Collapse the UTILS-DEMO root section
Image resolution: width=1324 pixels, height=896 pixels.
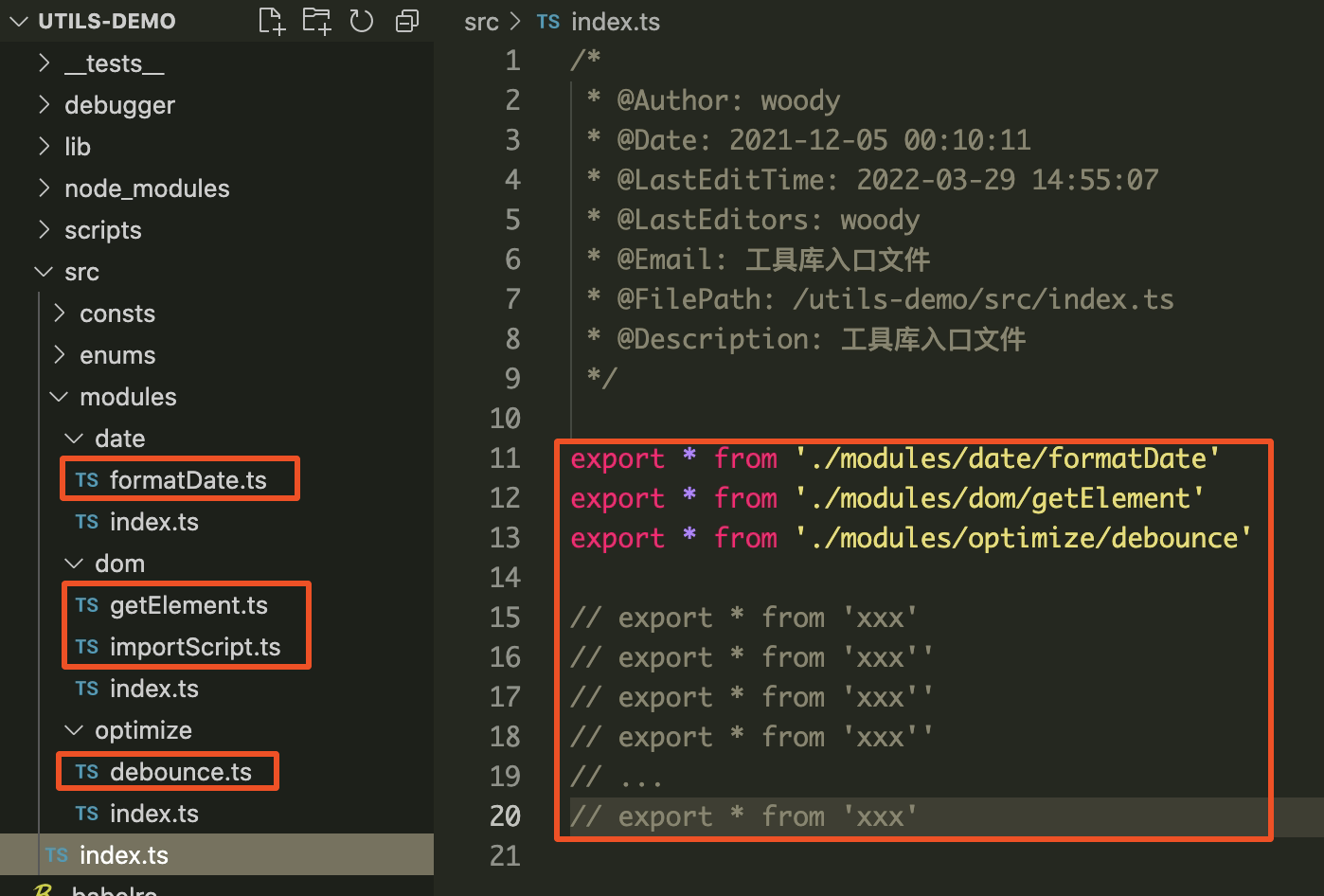(18, 21)
